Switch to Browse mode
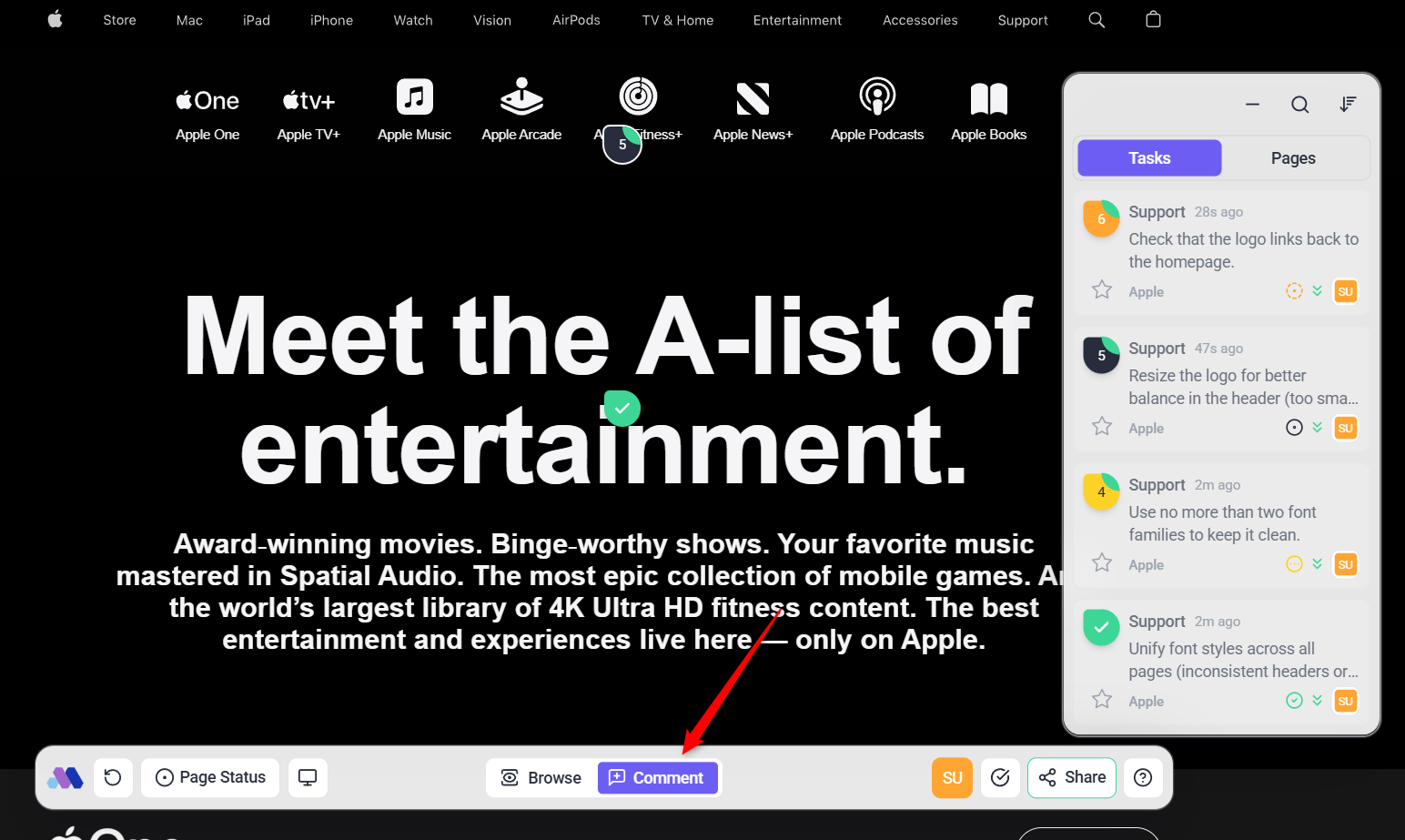This screenshot has height=840, width=1405. (x=541, y=778)
